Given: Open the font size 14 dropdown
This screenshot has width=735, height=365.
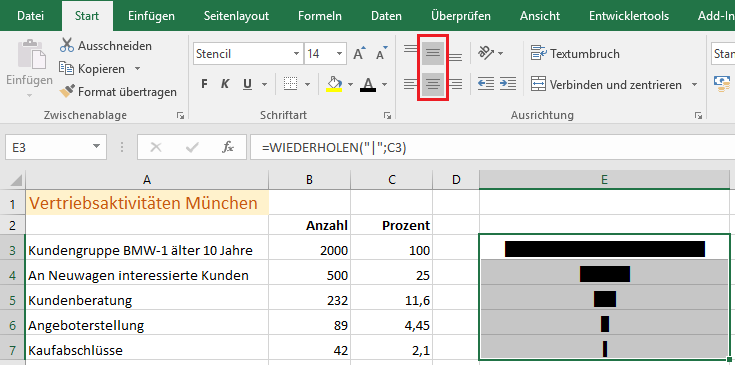Looking at the screenshot, I should [339, 54].
